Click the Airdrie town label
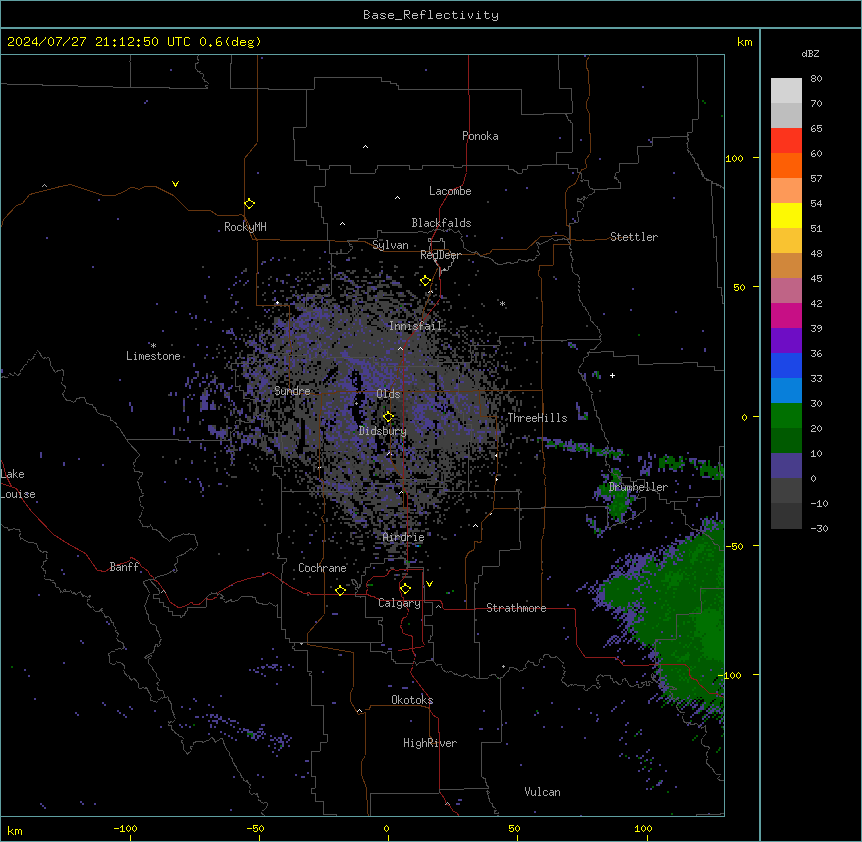 [x=403, y=537]
